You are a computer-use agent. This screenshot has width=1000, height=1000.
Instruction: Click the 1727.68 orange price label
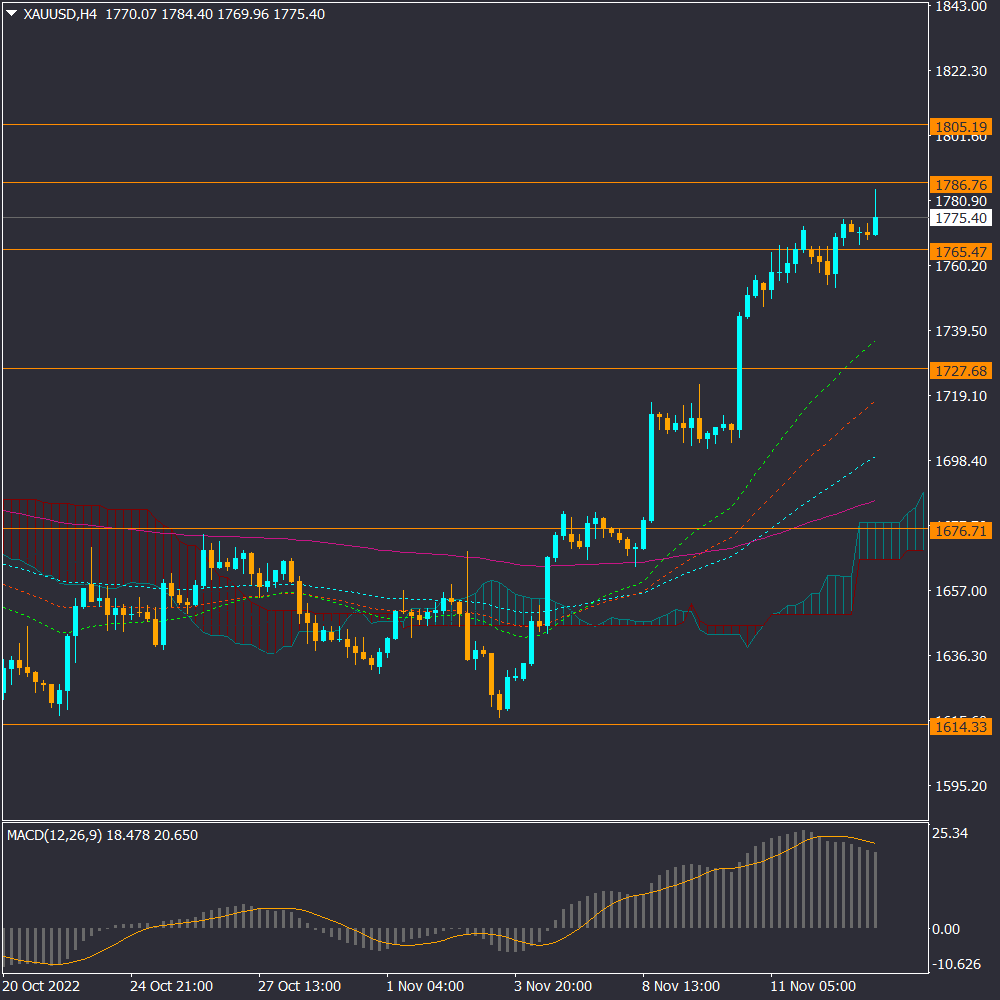click(960, 371)
